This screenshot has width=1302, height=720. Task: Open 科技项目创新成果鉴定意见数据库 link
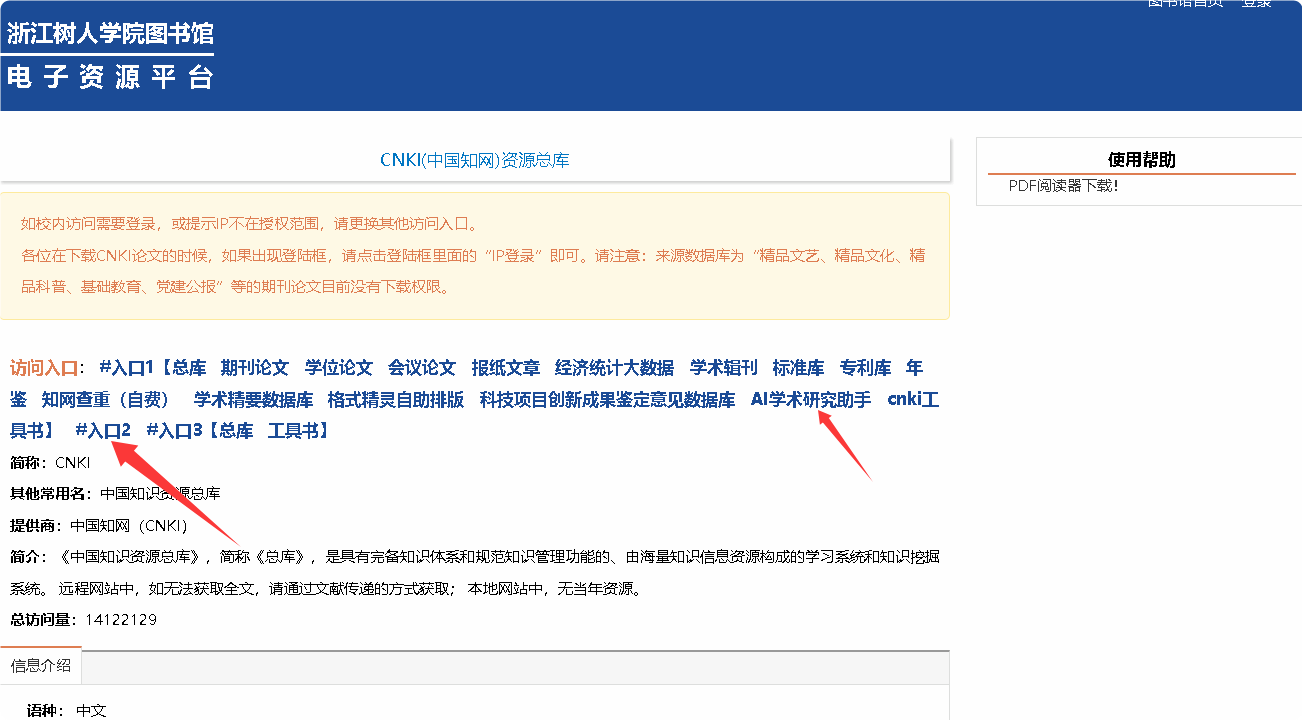click(x=607, y=400)
